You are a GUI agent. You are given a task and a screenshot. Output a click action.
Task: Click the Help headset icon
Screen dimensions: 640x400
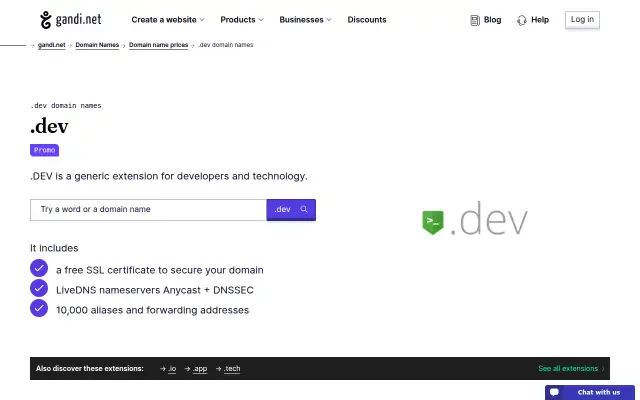(522, 20)
